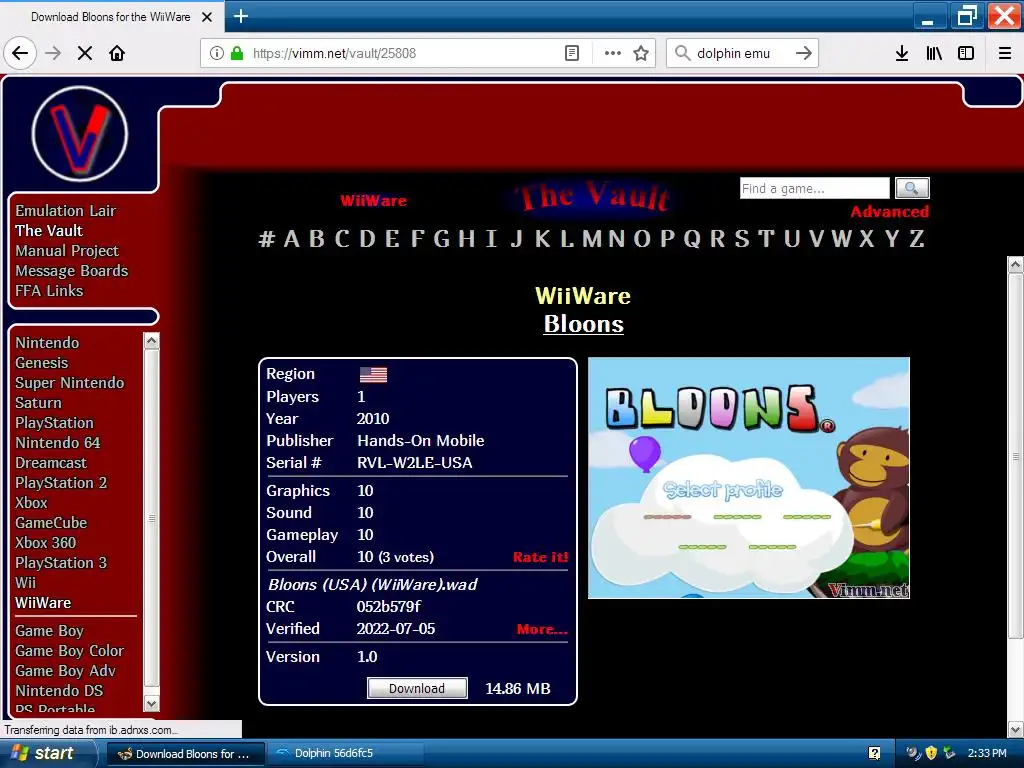Browse games under the # symbol
Viewport: 1024px width, 768px height.
(x=266, y=239)
